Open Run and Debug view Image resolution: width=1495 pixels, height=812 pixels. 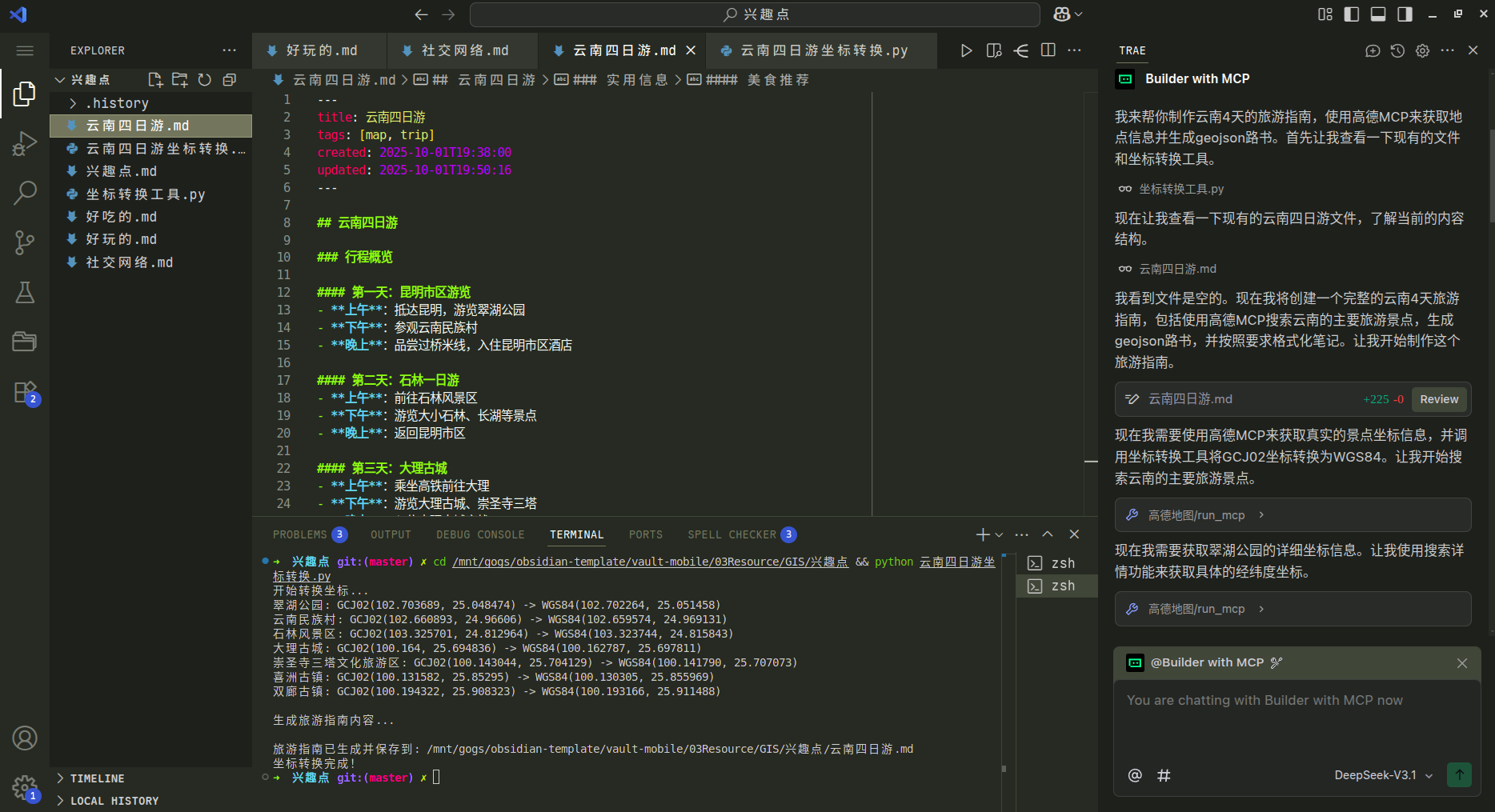pos(25,143)
